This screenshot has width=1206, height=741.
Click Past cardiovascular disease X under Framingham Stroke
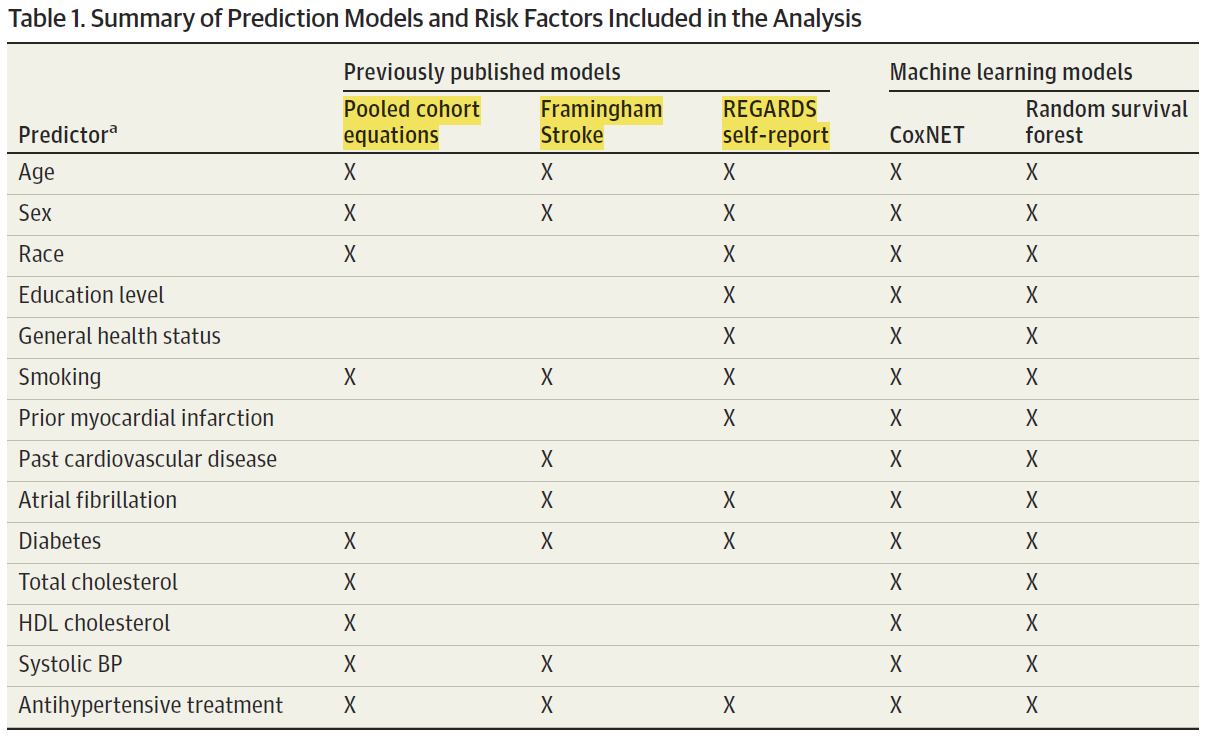547,460
